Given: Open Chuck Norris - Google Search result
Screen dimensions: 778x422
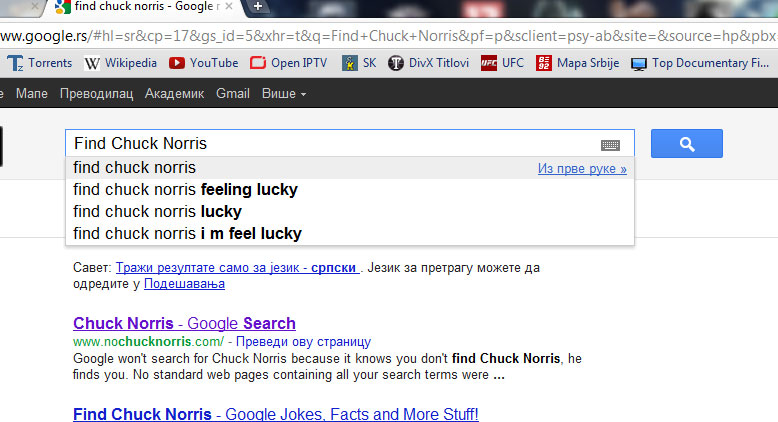Looking at the screenshot, I should (184, 323).
